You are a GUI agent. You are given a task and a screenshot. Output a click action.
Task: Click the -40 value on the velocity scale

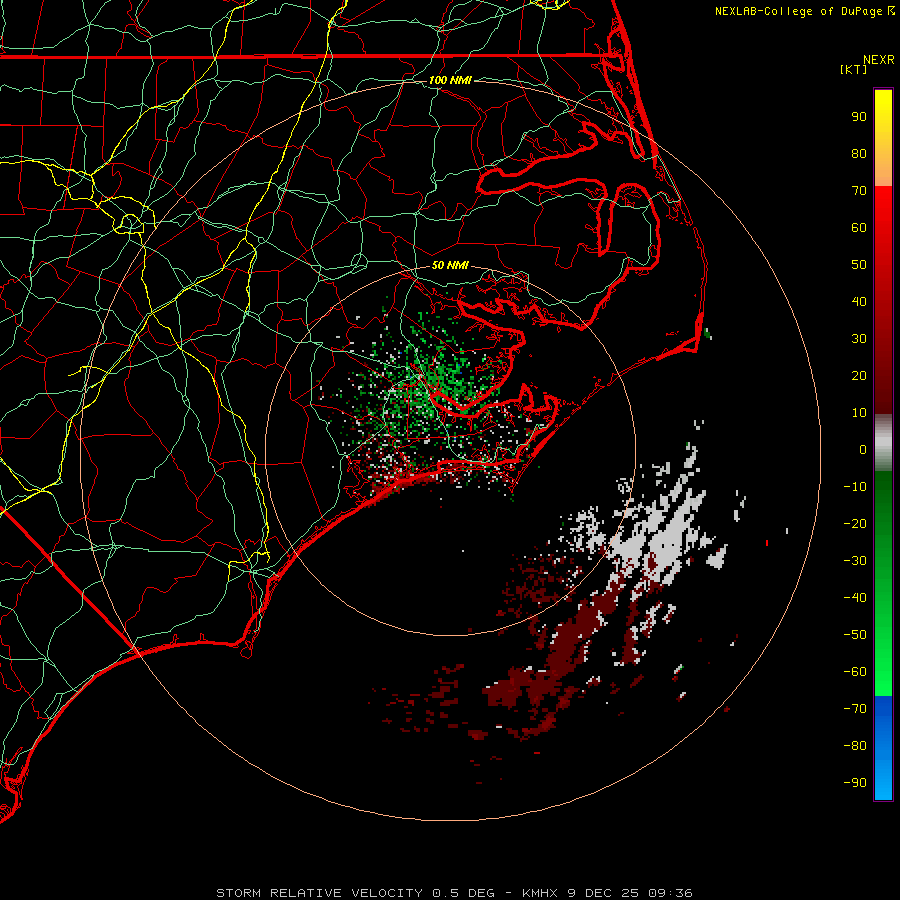[855, 598]
